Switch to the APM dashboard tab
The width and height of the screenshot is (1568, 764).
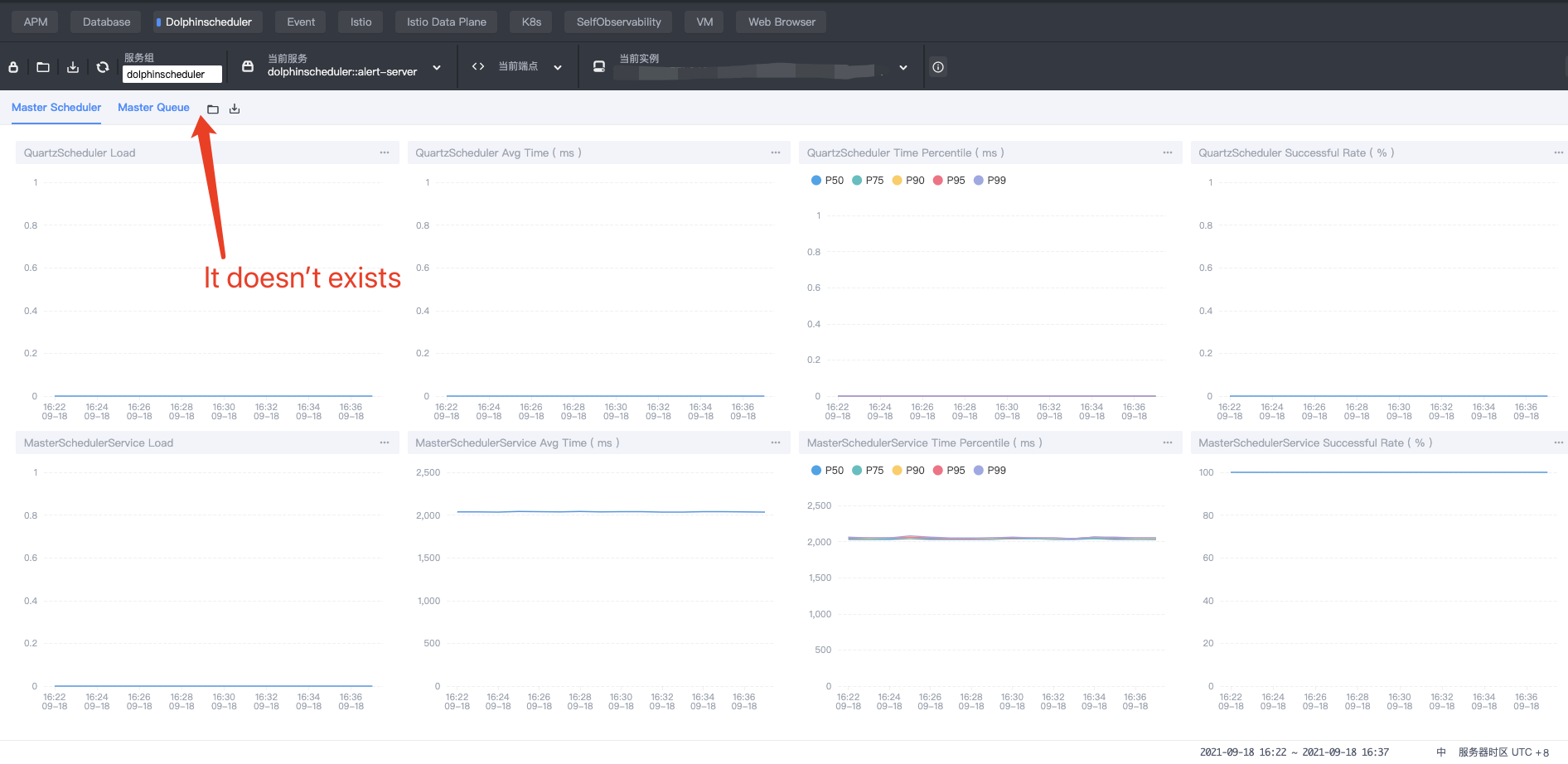[x=36, y=22]
